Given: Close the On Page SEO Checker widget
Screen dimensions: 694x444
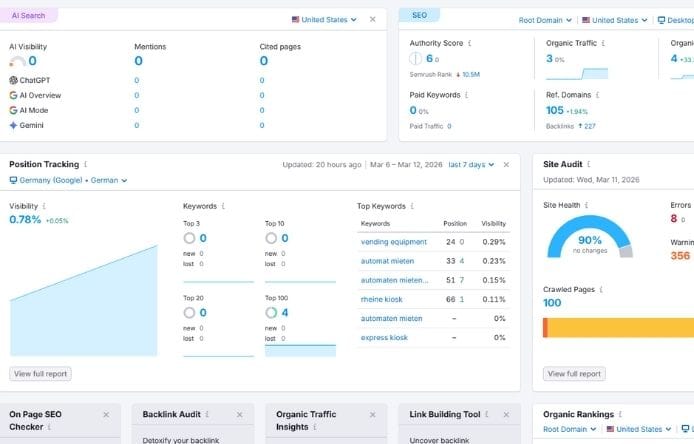Looking at the screenshot, I should click(106, 414).
